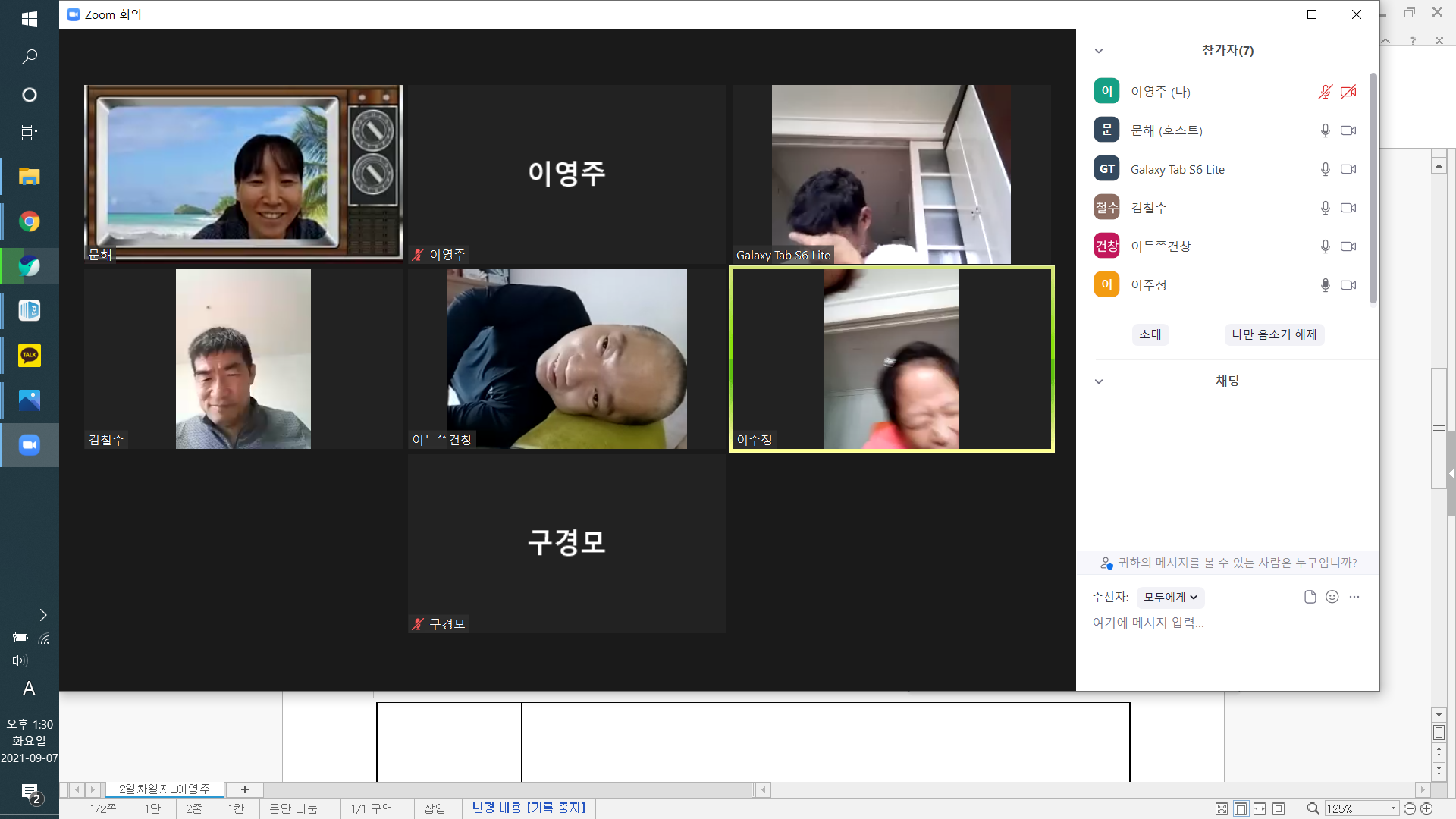Click camera icon next to 이주정
1456x819 pixels.
[x=1348, y=285]
